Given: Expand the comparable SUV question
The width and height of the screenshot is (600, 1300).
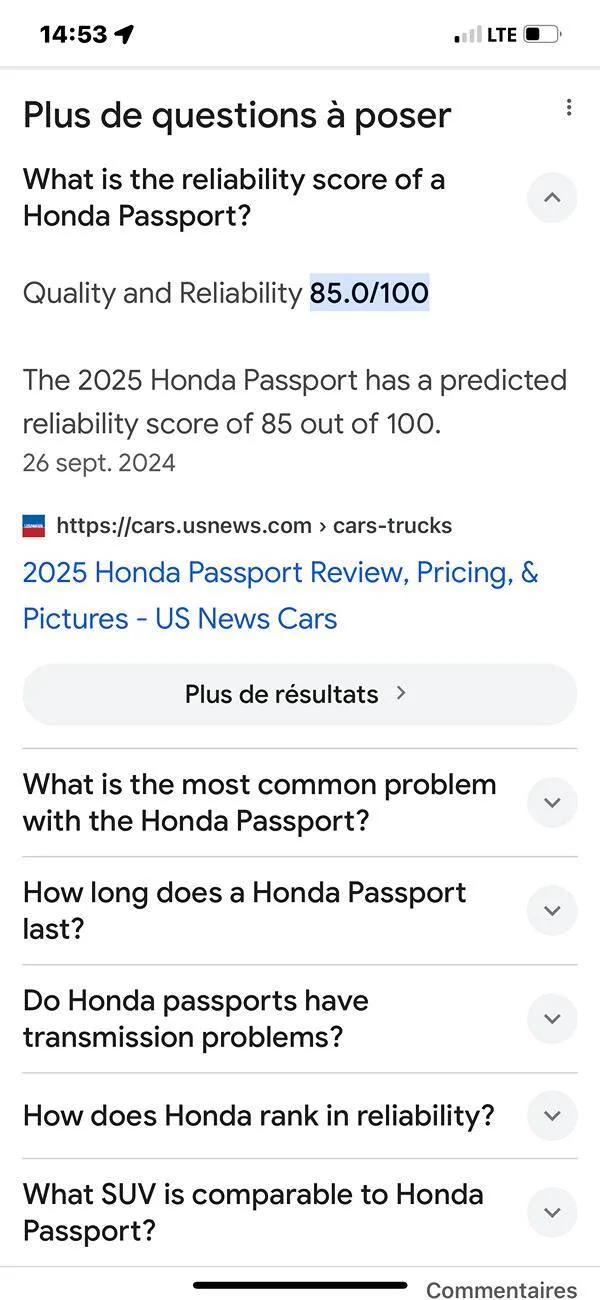Looking at the screenshot, I should click(x=552, y=1212).
